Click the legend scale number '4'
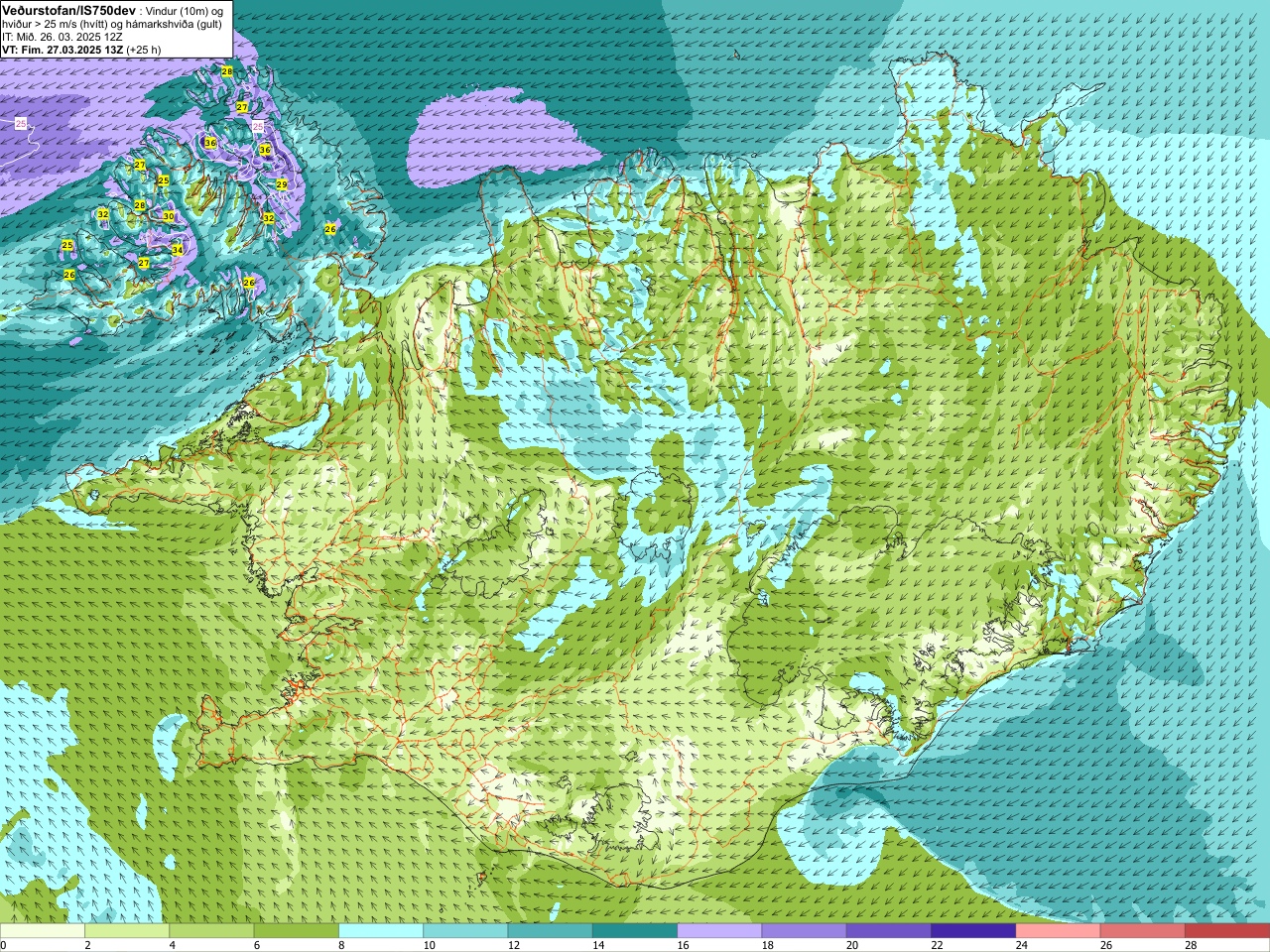 pyautogui.click(x=172, y=945)
